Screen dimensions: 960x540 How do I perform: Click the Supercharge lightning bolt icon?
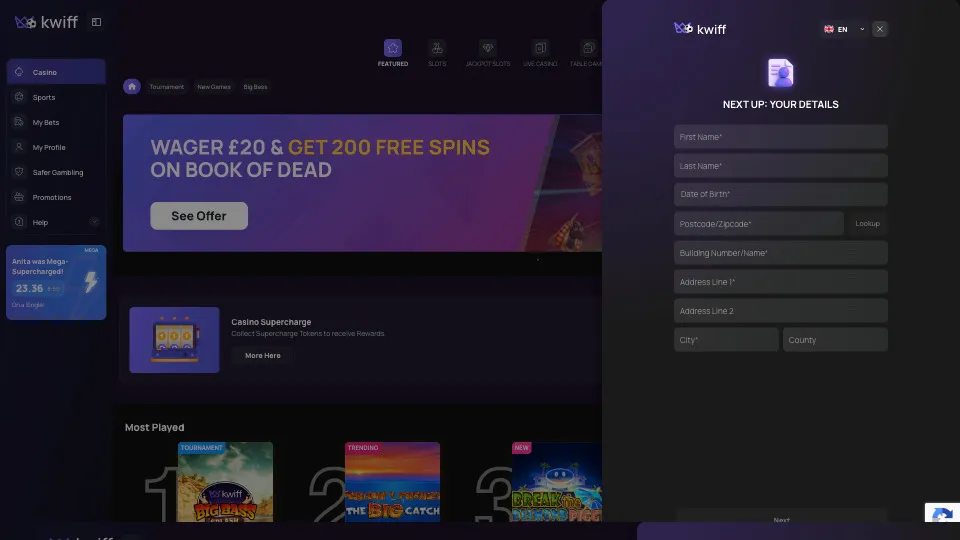(x=91, y=282)
